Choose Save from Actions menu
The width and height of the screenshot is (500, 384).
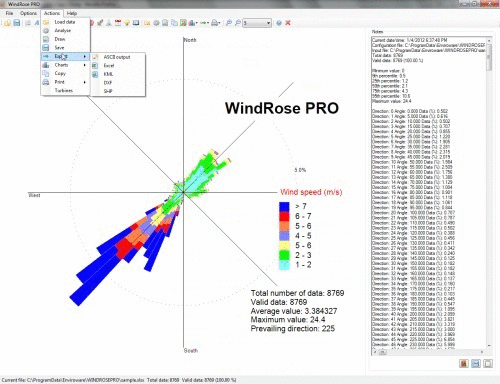click(x=65, y=48)
